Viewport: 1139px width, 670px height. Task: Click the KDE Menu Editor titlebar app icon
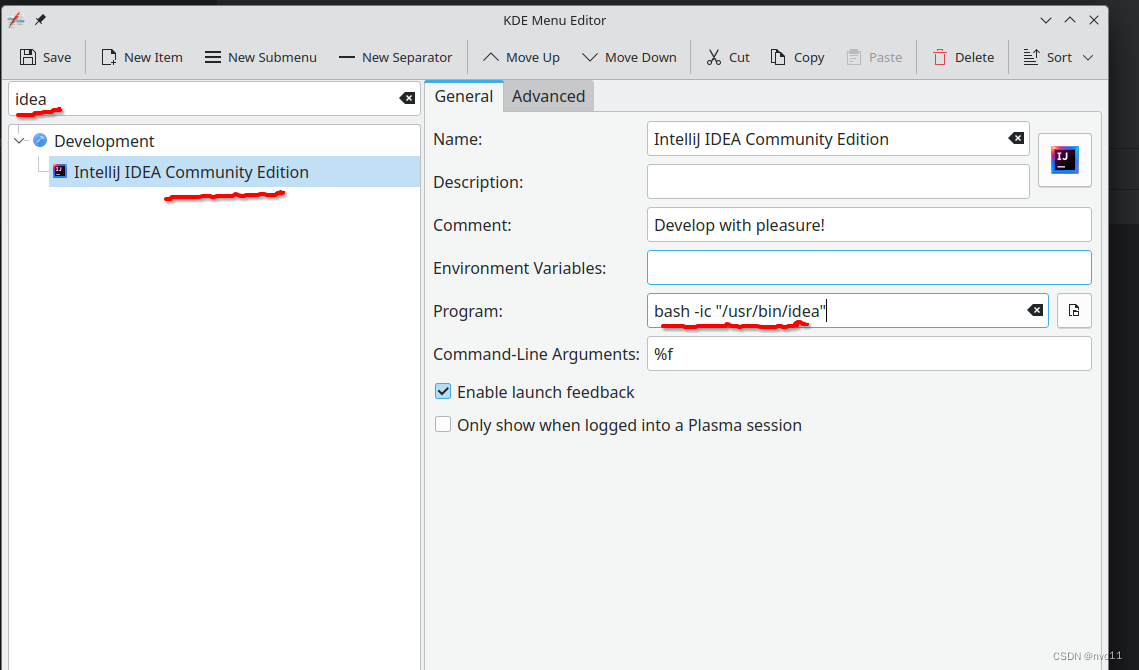click(16, 20)
